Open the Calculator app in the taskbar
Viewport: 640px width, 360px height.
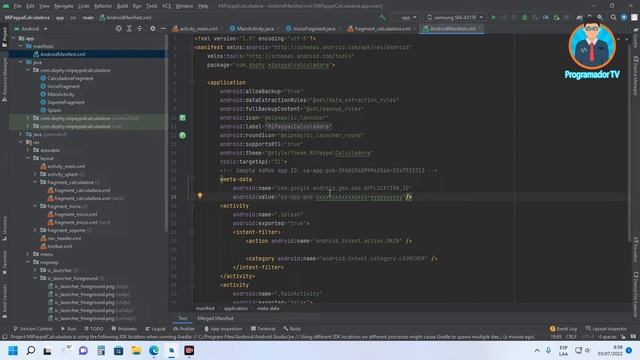click(101, 351)
